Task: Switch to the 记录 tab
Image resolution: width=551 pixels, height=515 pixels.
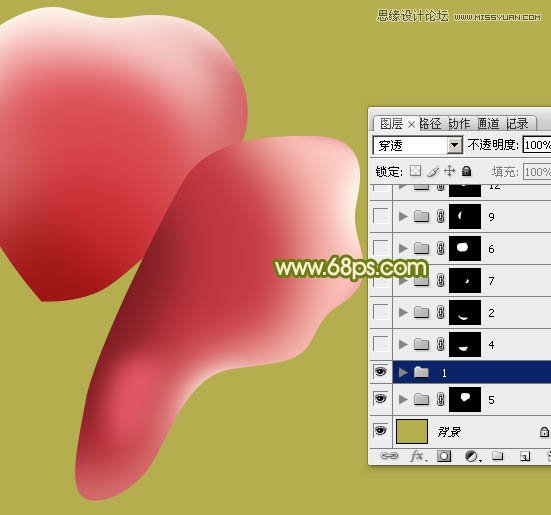Action: 518,124
